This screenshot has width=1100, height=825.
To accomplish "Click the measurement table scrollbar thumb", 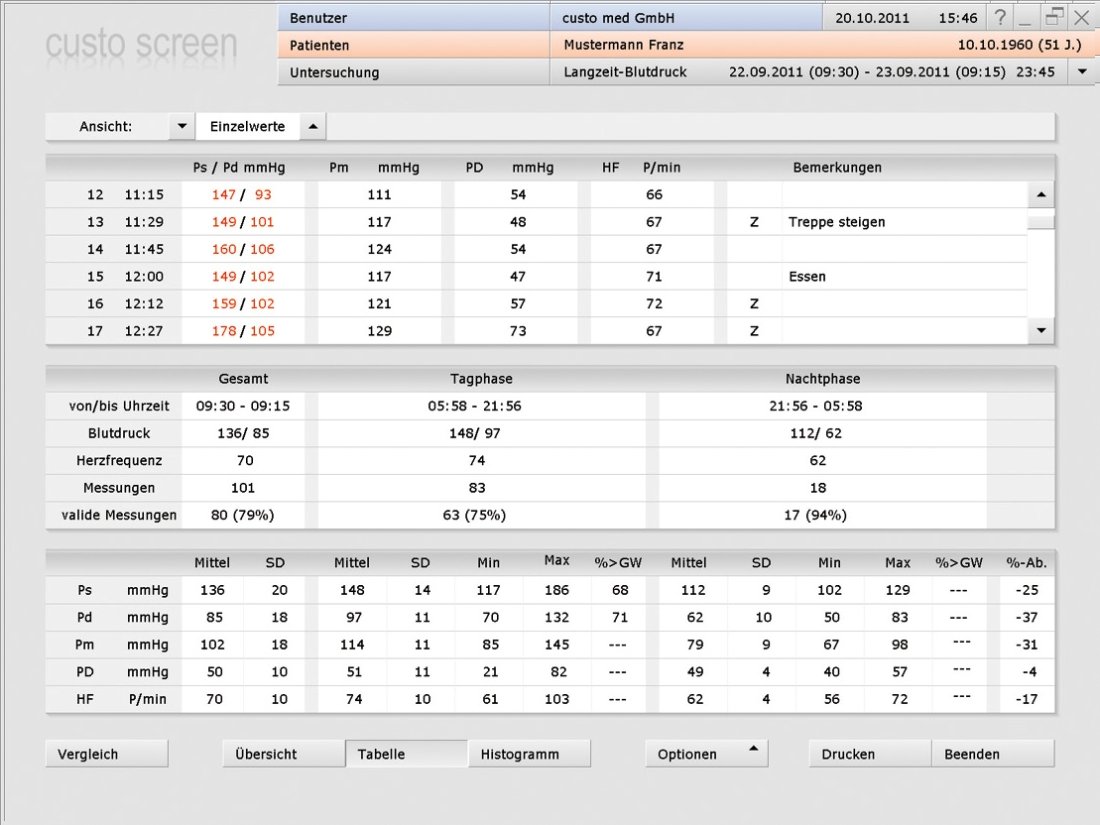I will pyautogui.click(x=1041, y=222).
